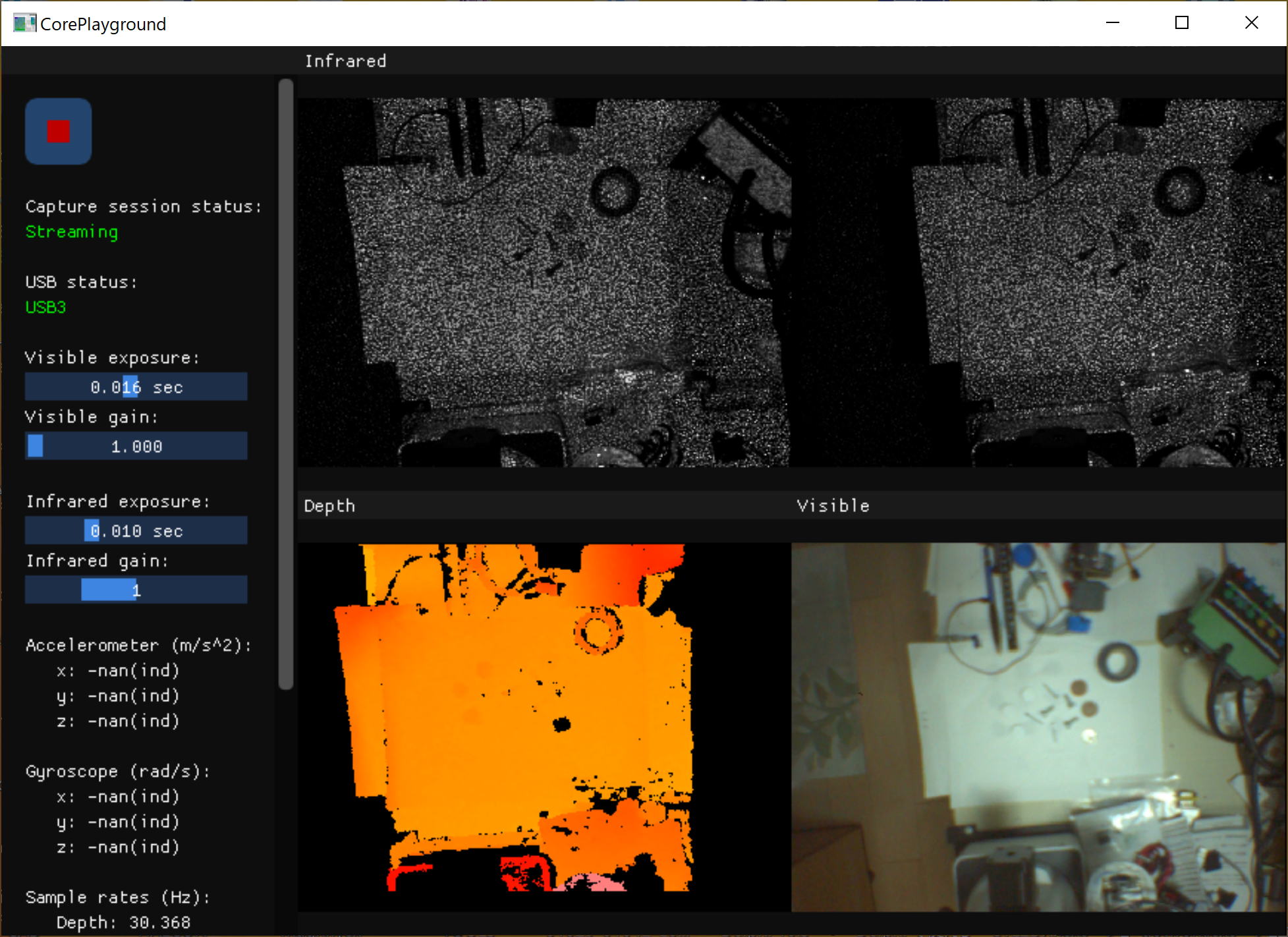Click the green USB3 status text

click(x=45, y=308)
